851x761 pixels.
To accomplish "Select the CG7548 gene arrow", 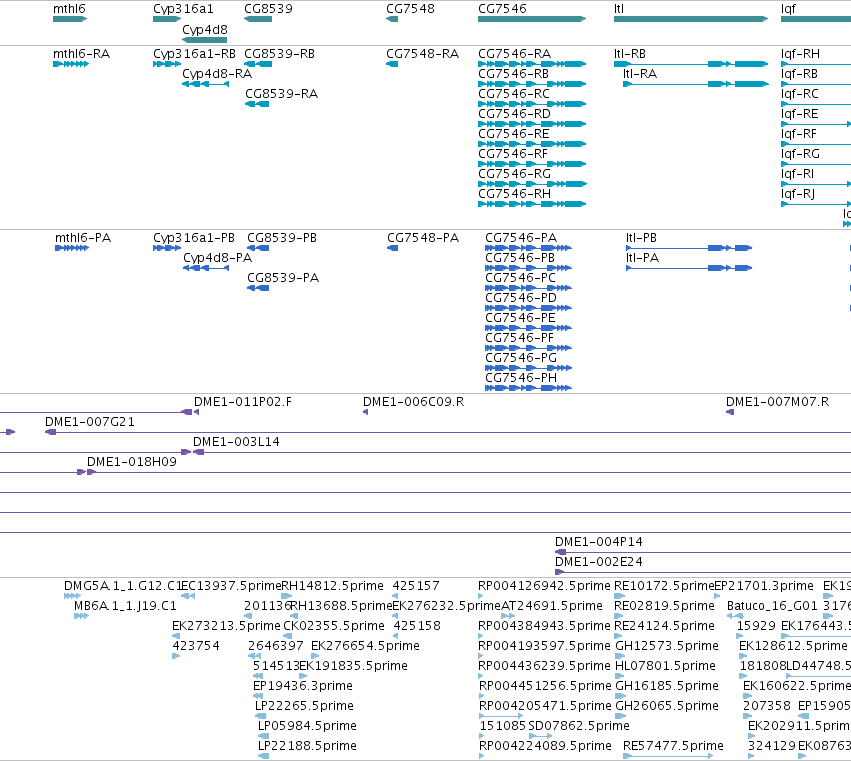I will (392, 19).
